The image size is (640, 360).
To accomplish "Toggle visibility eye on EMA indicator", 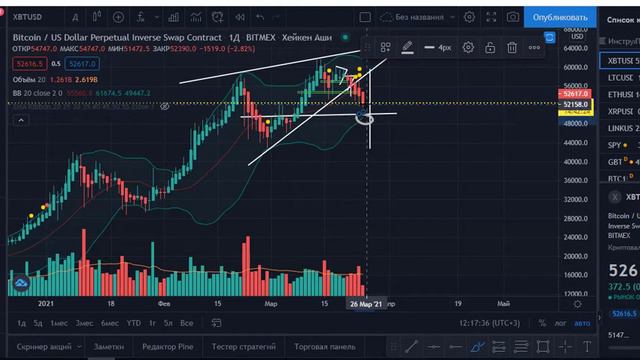I will [164, 107].
